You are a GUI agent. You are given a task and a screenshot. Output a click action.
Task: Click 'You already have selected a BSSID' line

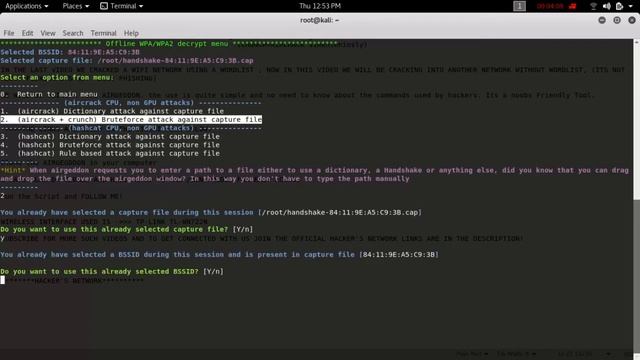(219, 255)
